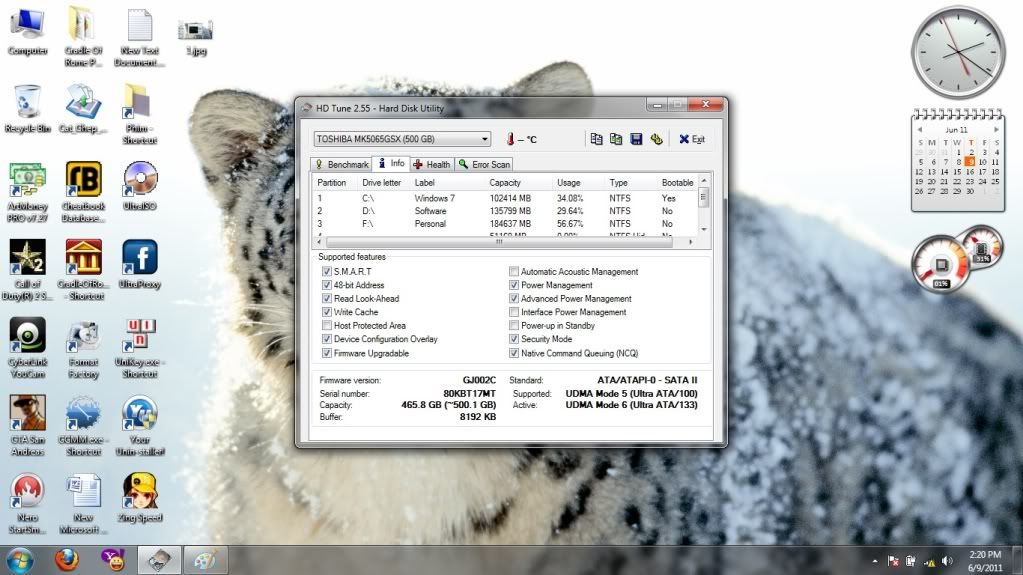Screen dimensions: 1023x575
Task: Select the UltraISO desktop shortcut
Action: tap(140, 187)
